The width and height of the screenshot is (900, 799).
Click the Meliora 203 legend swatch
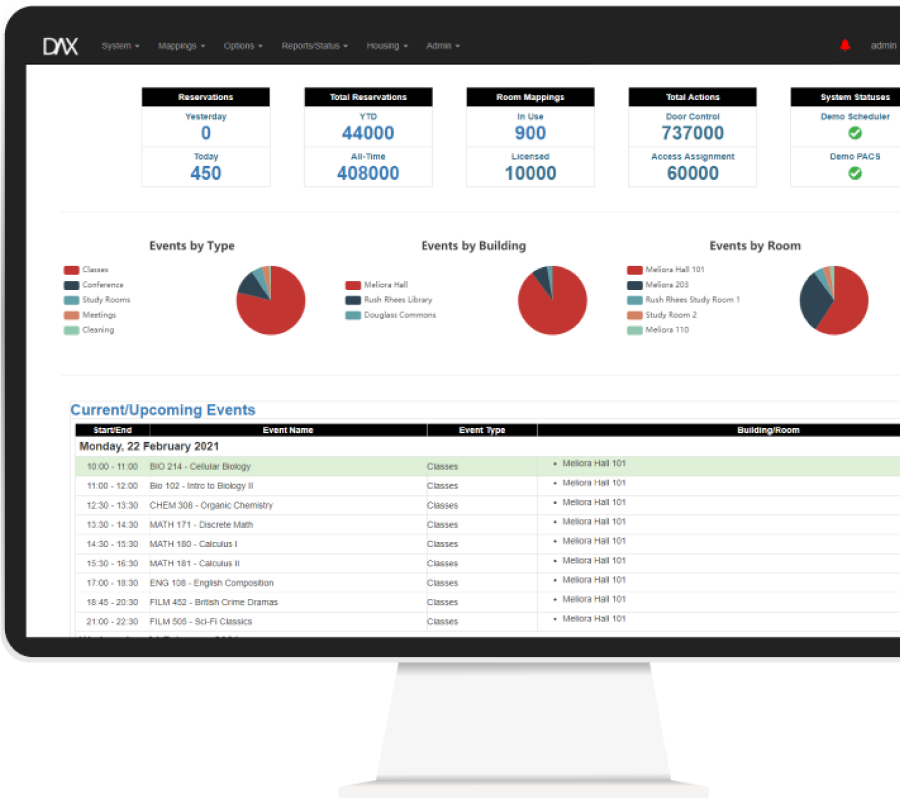click(635, 285)
